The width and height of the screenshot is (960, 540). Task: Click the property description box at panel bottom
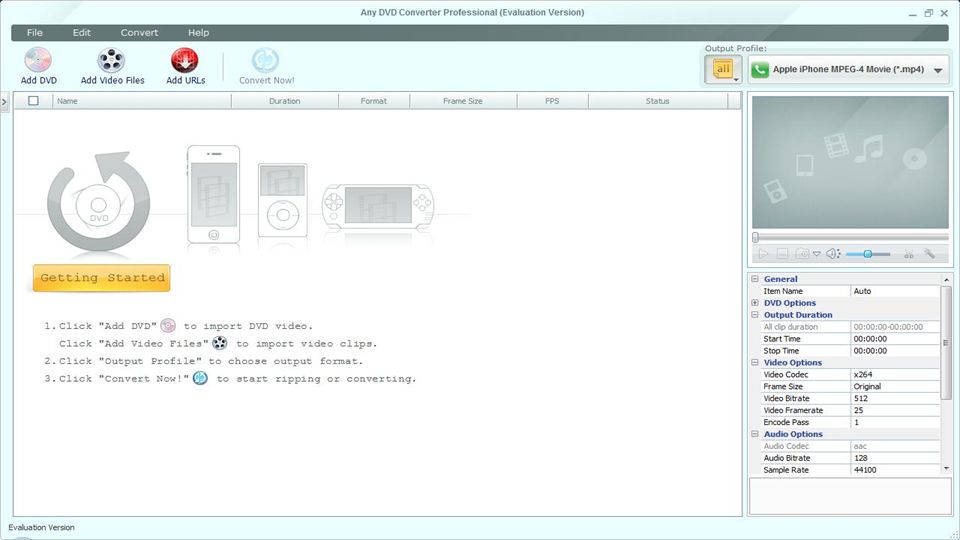[x=850, y=496]
